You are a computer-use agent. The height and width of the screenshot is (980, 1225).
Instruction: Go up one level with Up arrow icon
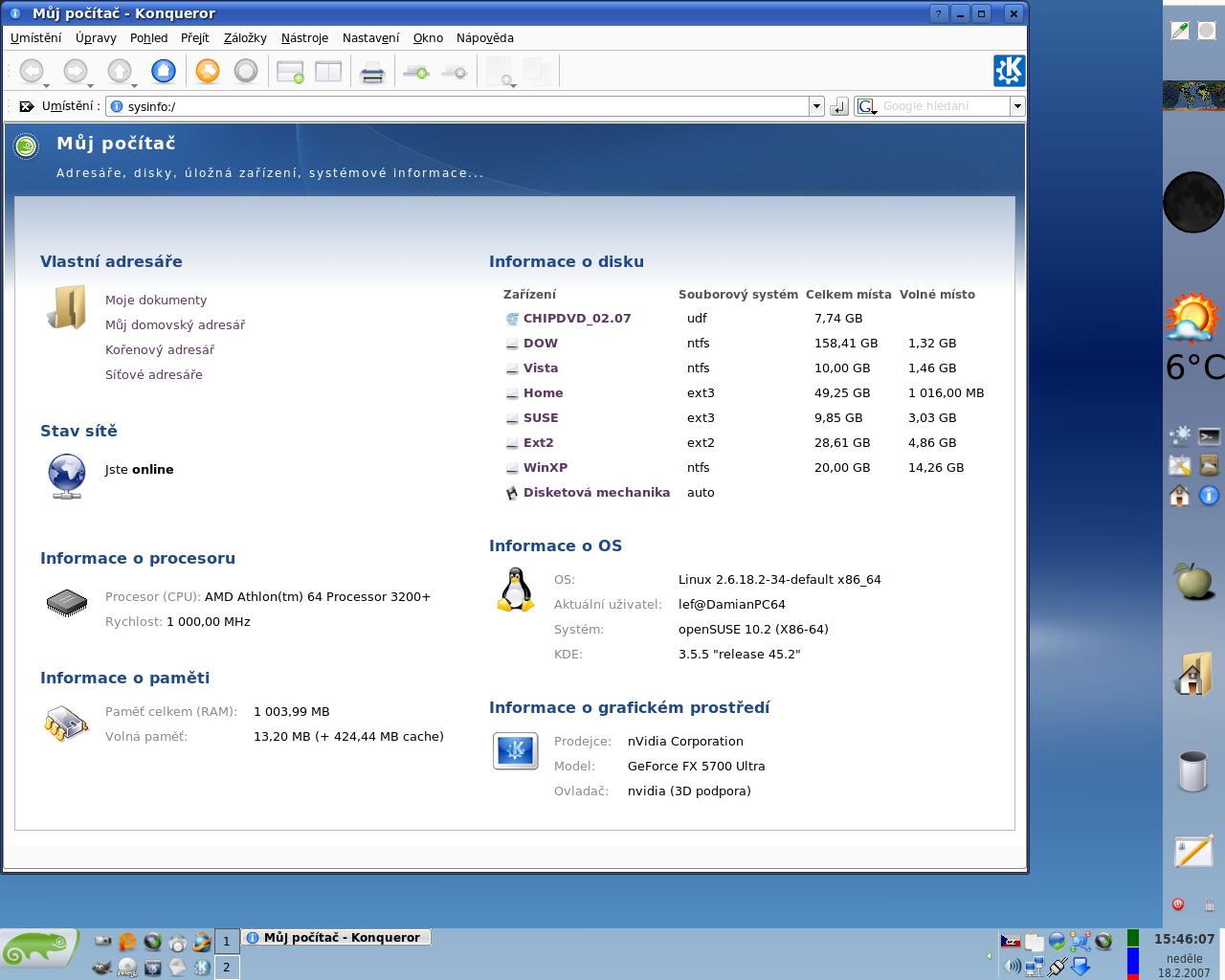pyautogui.click(x=119, y=71)
